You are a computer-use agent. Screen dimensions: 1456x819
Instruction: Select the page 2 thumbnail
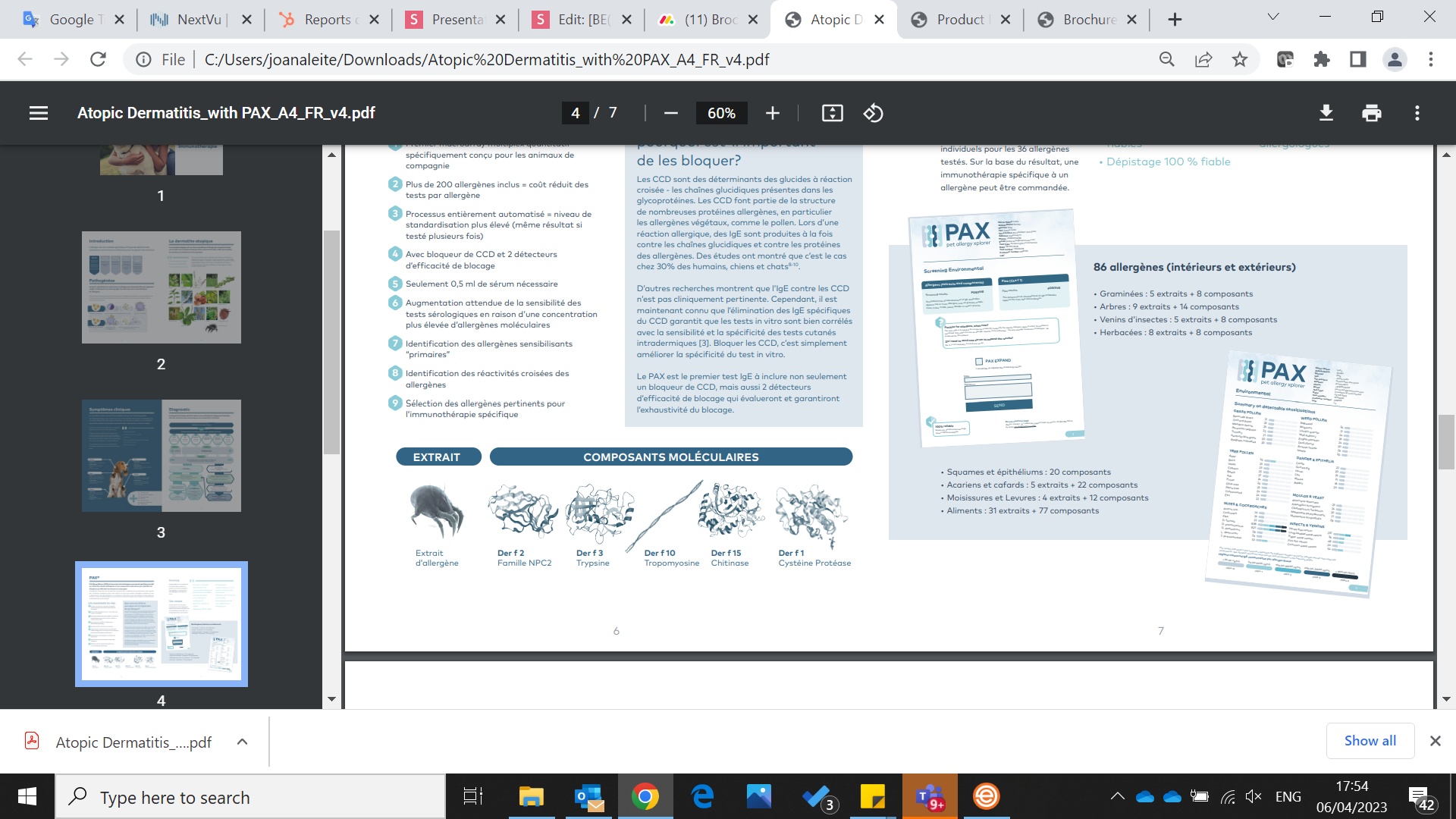tap(161, 287)
